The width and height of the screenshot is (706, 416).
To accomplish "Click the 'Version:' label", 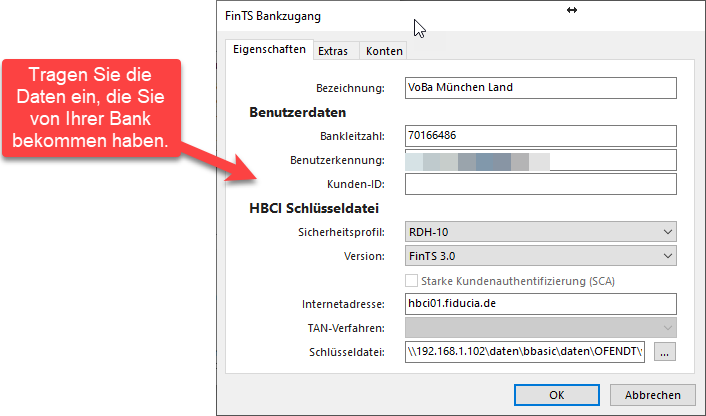I will [364, 257].
